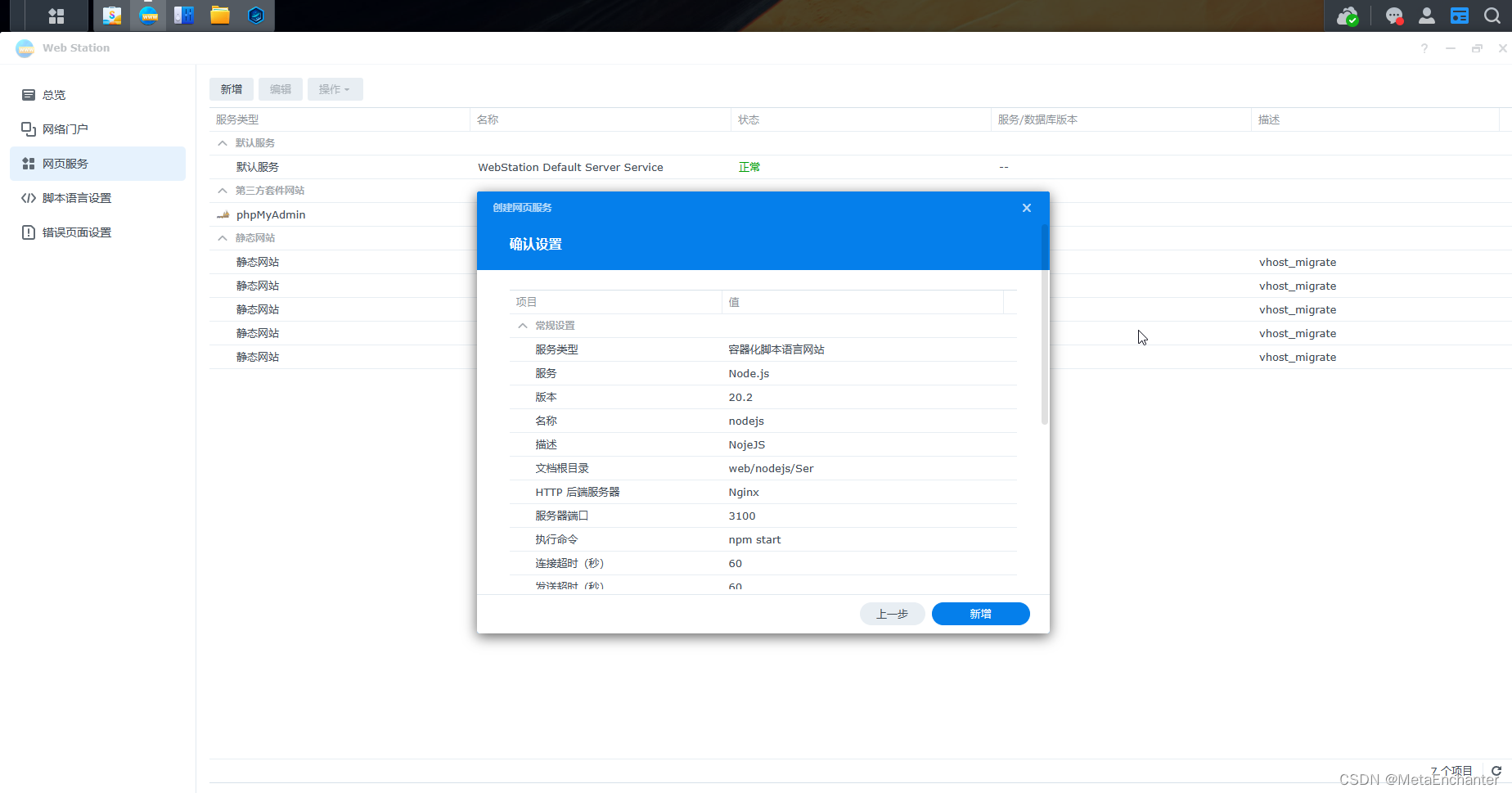Open the 网络门户 page
The height and width of the screenshot is (793, 1512).
click(97, 129)
